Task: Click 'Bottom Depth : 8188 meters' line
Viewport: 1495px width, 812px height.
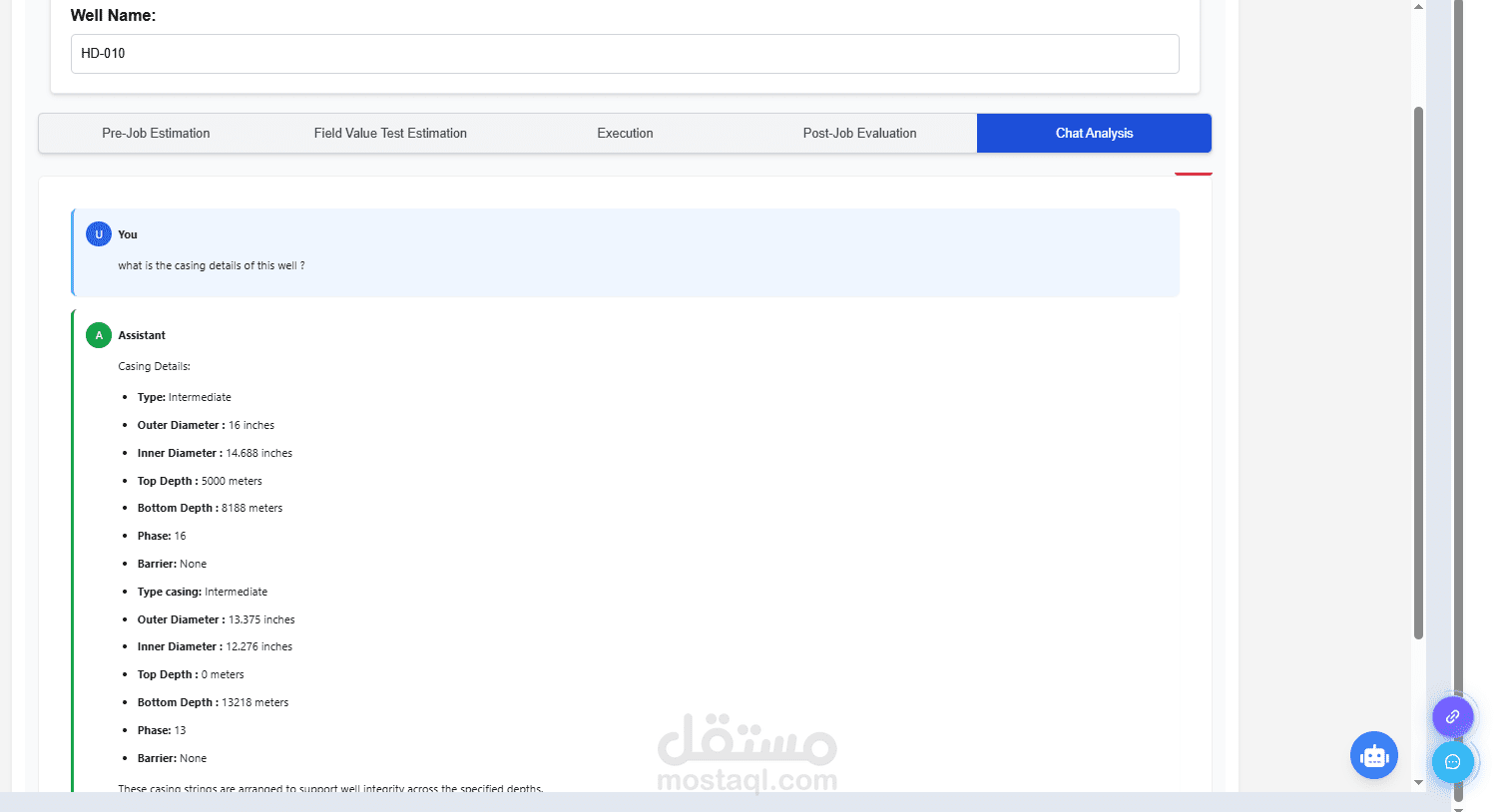Action: 210,508
